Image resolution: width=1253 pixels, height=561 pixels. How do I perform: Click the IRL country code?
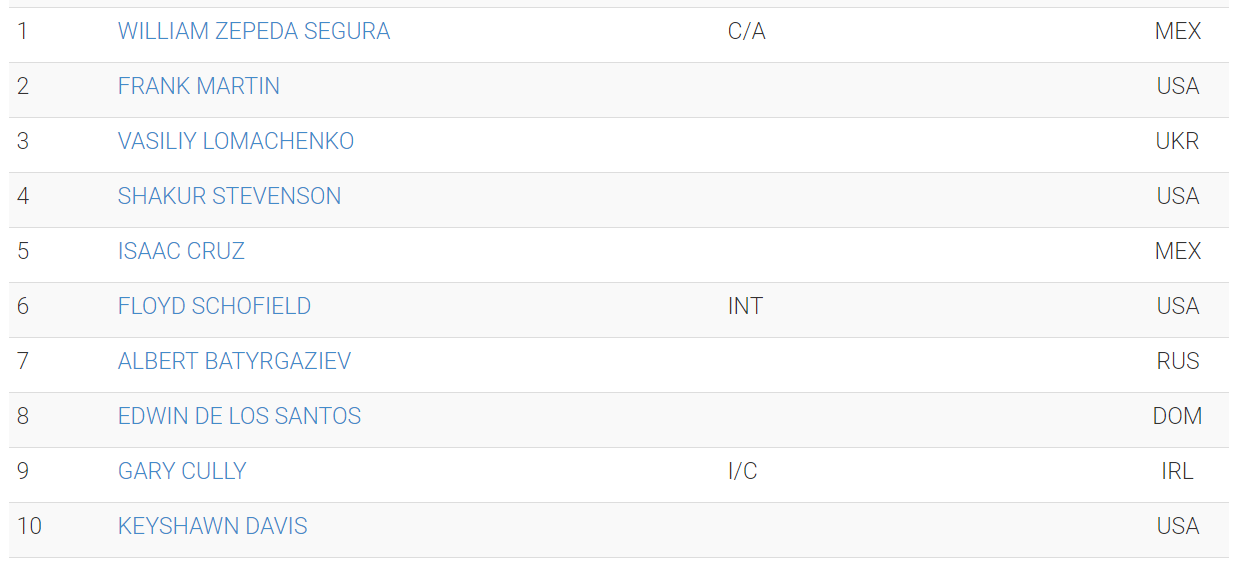coord(1178,471)
